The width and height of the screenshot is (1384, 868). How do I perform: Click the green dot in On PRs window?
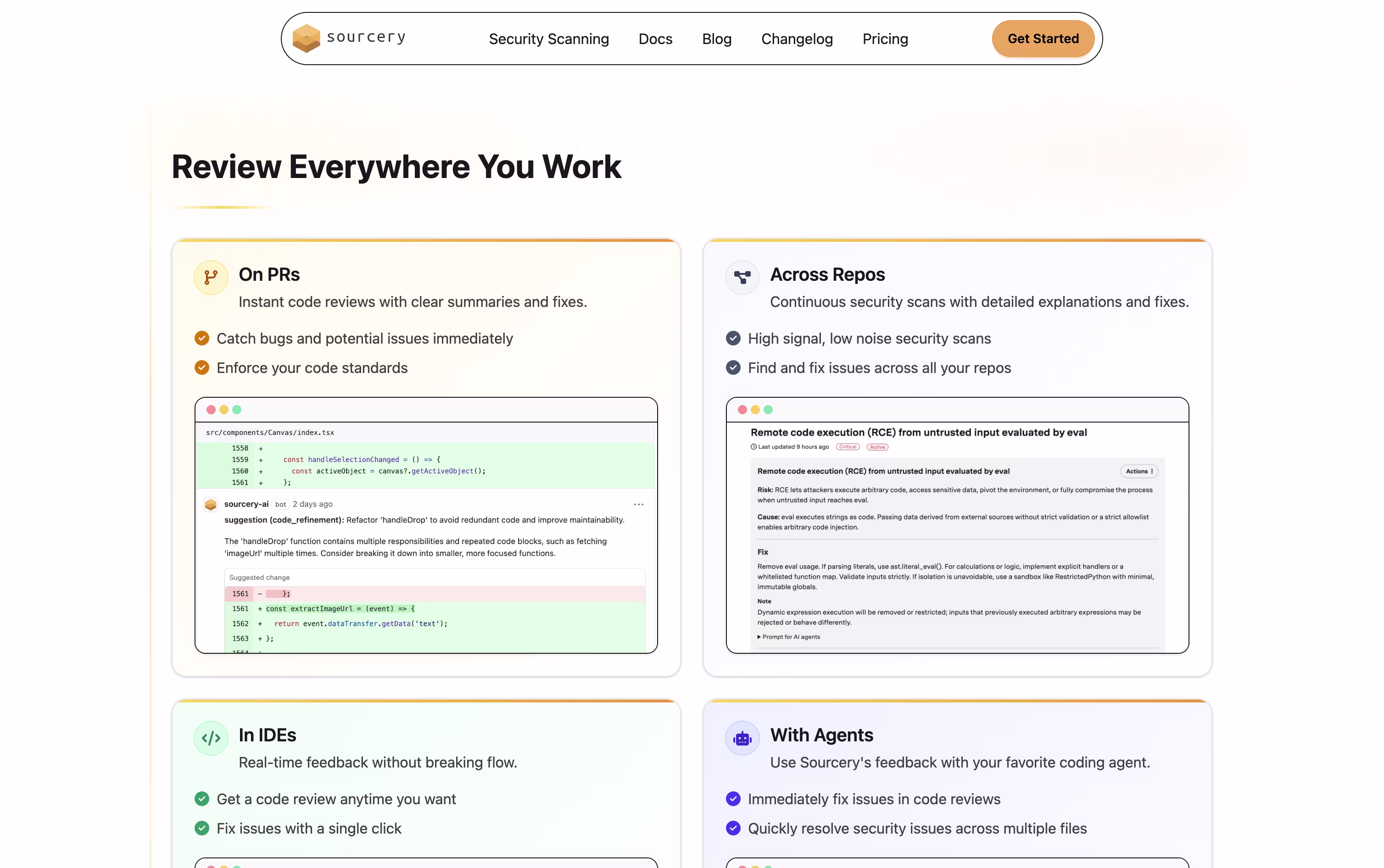(236, 410)
